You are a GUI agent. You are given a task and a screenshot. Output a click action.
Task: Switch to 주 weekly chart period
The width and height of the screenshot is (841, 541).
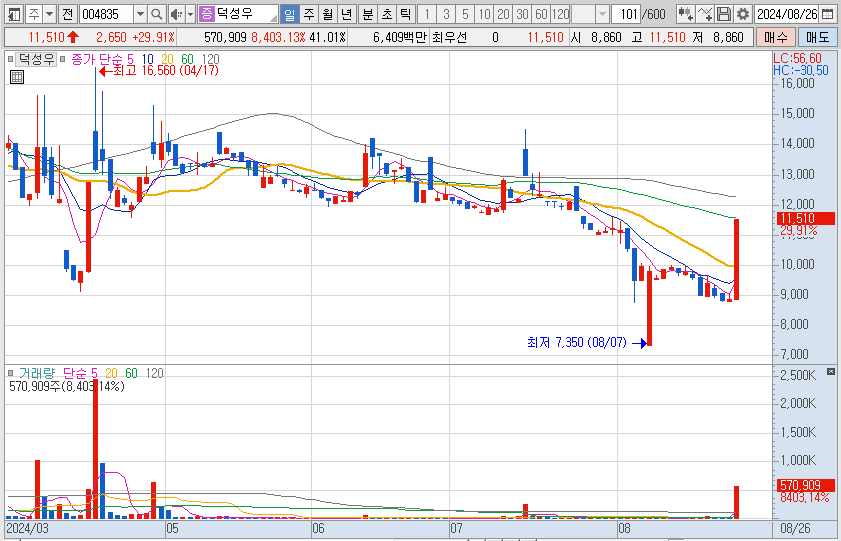click(308, 14)
